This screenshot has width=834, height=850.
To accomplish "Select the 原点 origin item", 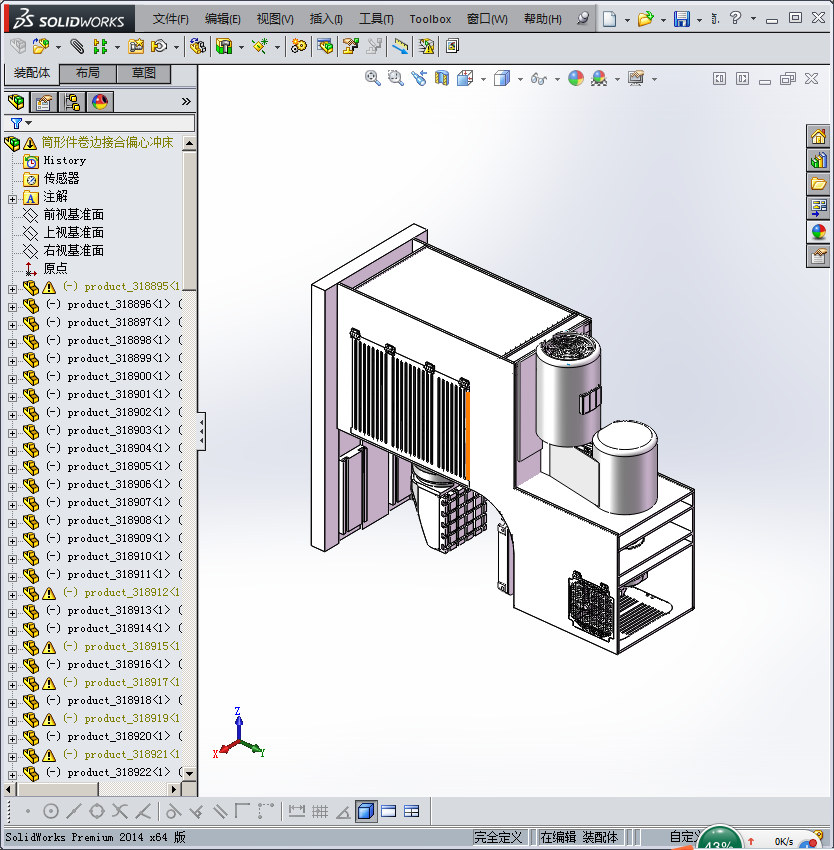I will pos(55,268).
